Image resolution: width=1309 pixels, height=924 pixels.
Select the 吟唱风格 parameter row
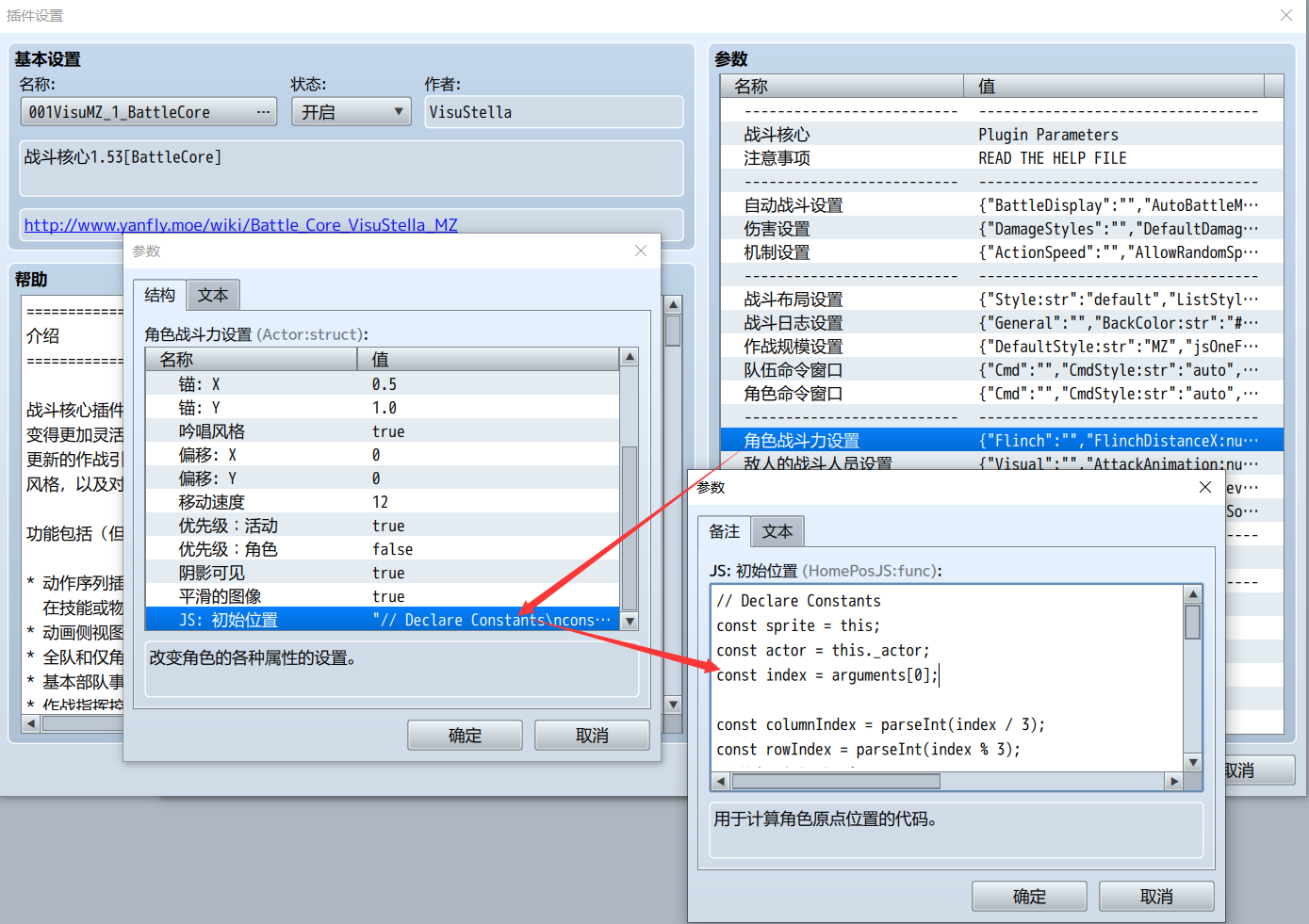(382, 431)
